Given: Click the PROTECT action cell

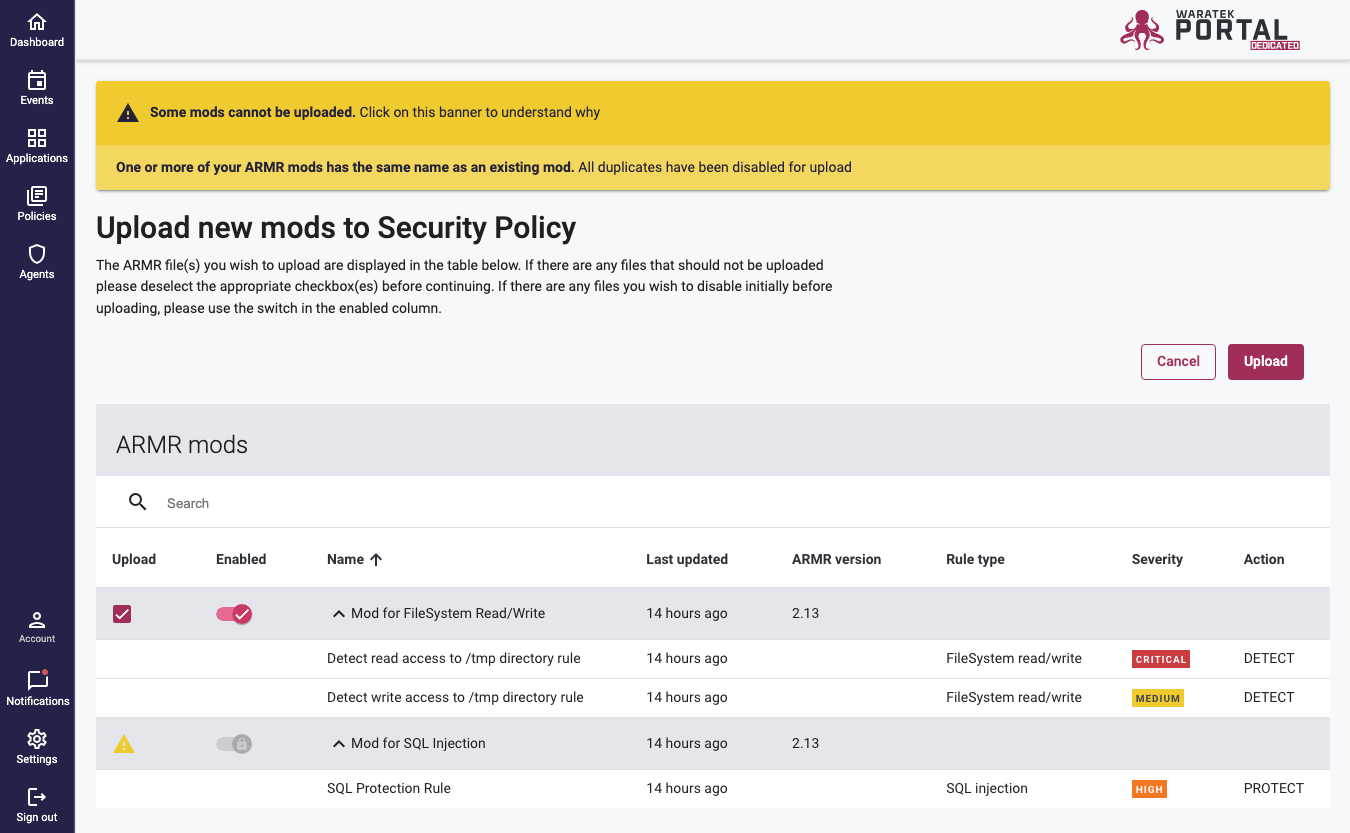Looking at the screenshot, I should [x=1274, y=789].
